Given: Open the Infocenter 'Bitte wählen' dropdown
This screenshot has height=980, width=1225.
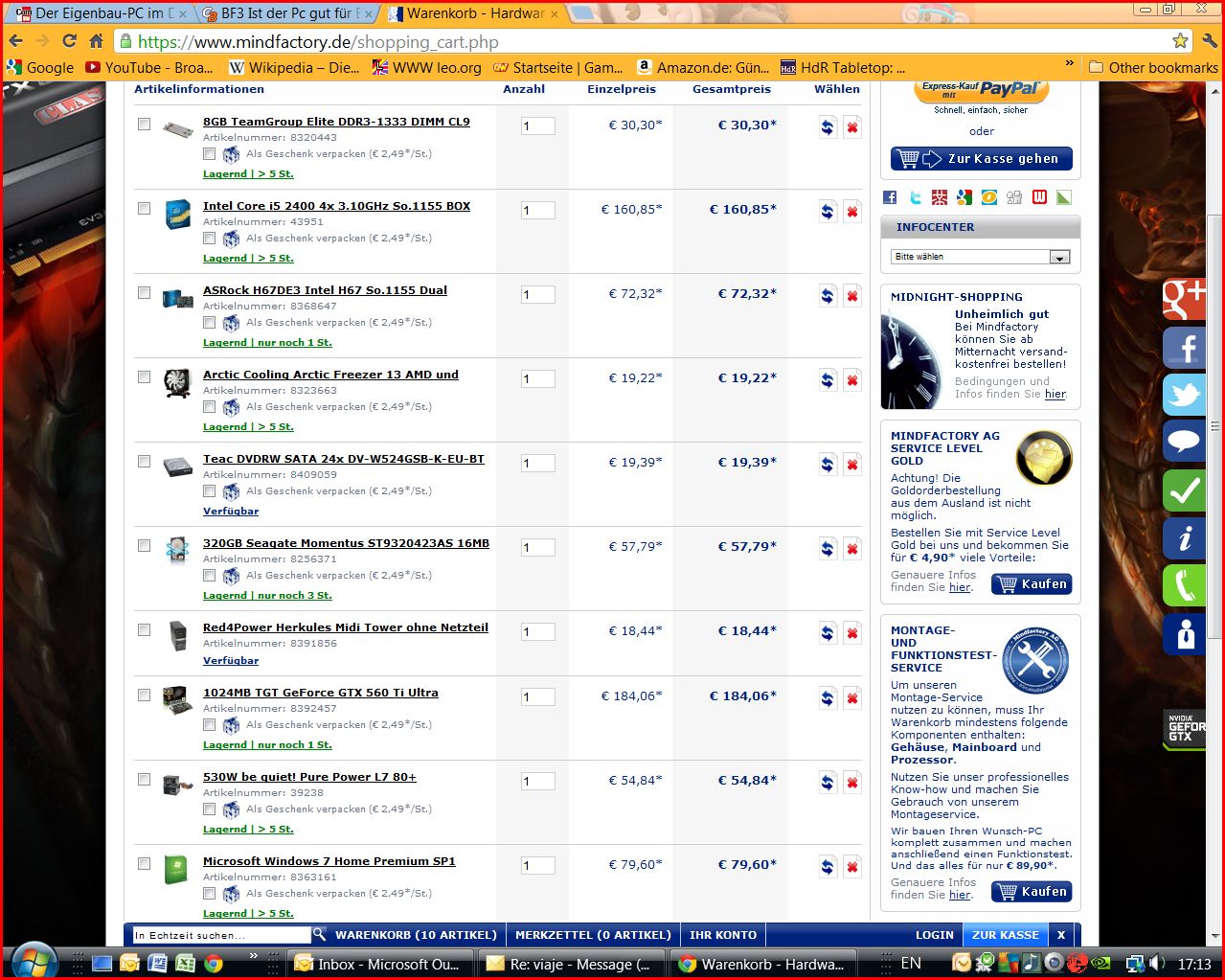Looking at the screenshot, I should (x=981, y=257).
